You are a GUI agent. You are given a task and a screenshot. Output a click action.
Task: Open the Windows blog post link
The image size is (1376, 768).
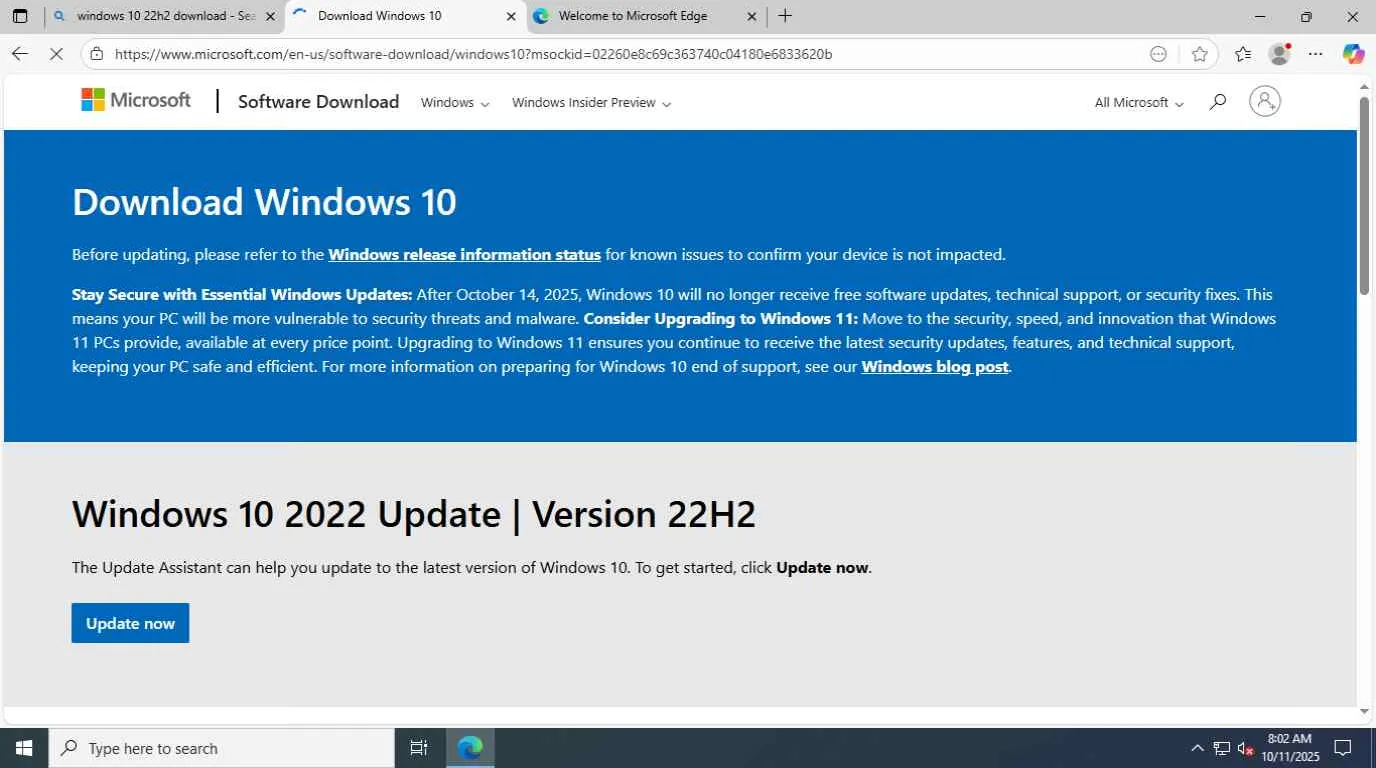pos(935,367)
